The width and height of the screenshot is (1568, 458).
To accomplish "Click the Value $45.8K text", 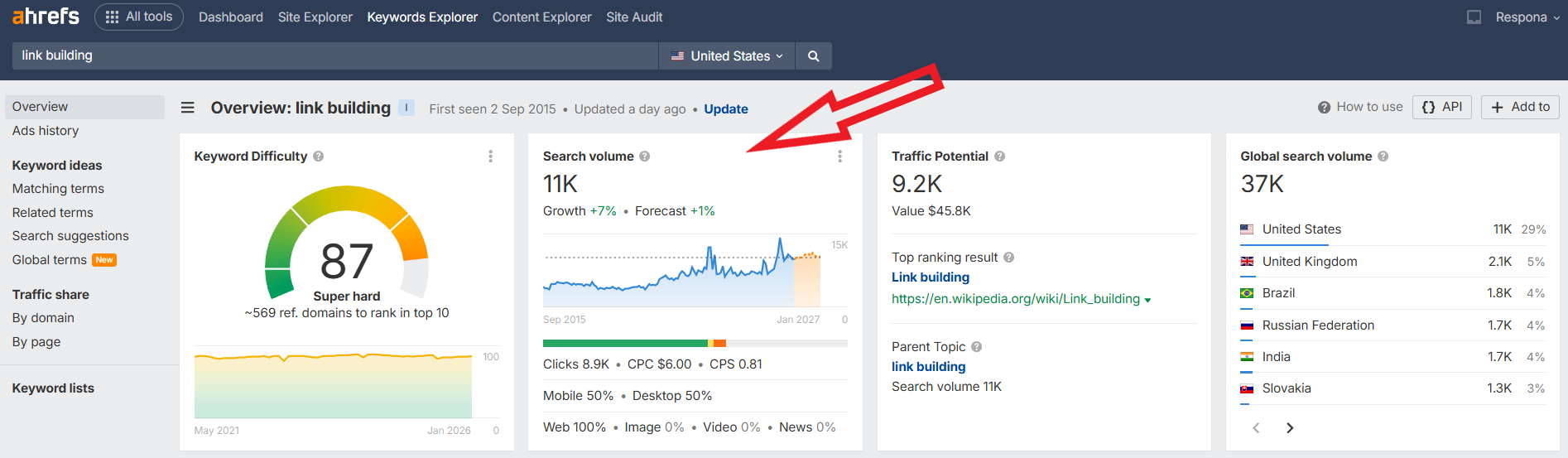I will (x=931, y=211).
